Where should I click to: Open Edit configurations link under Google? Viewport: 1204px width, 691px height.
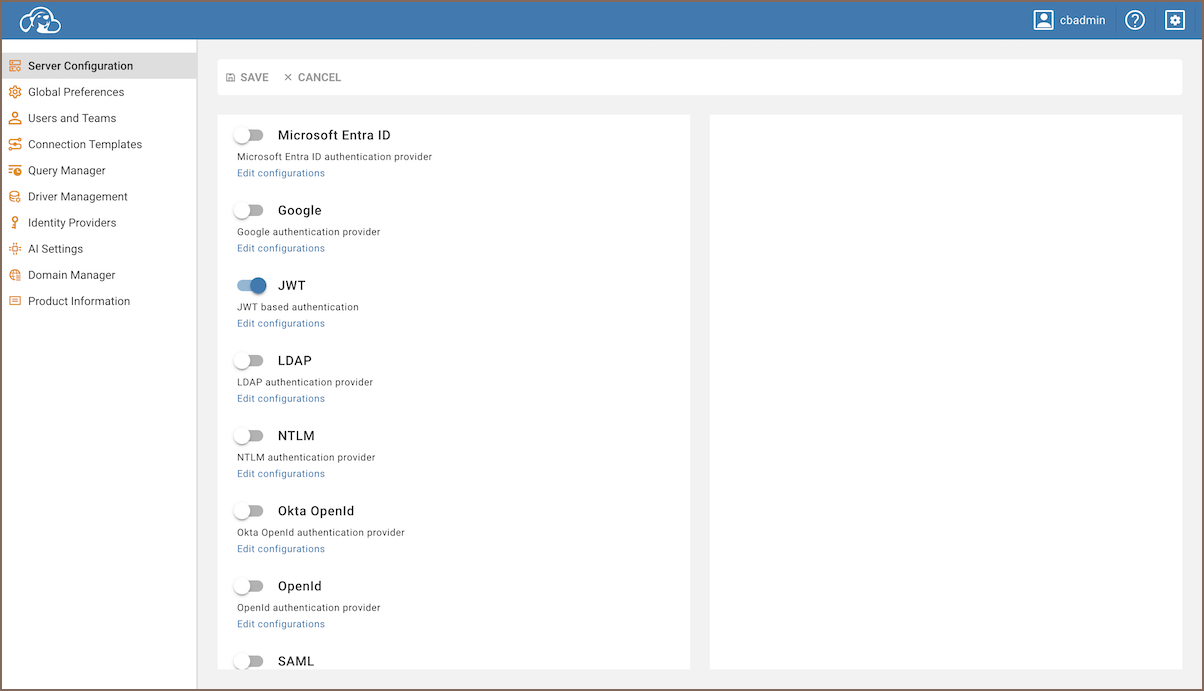(x=281, y=248)
